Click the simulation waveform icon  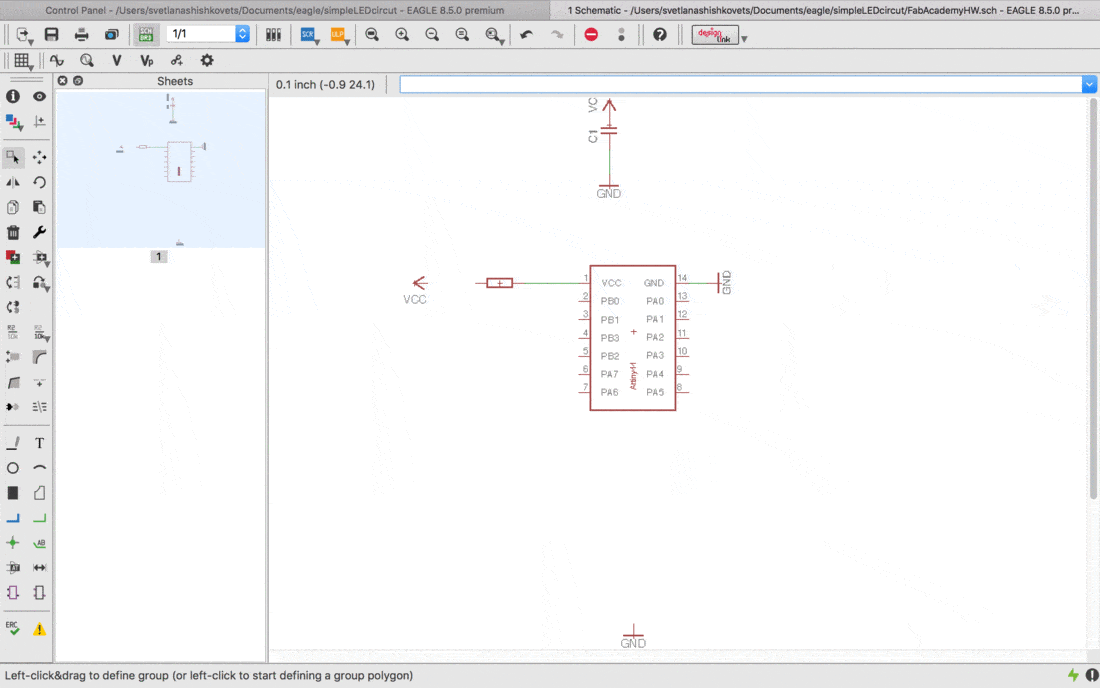tap(57, 60)
